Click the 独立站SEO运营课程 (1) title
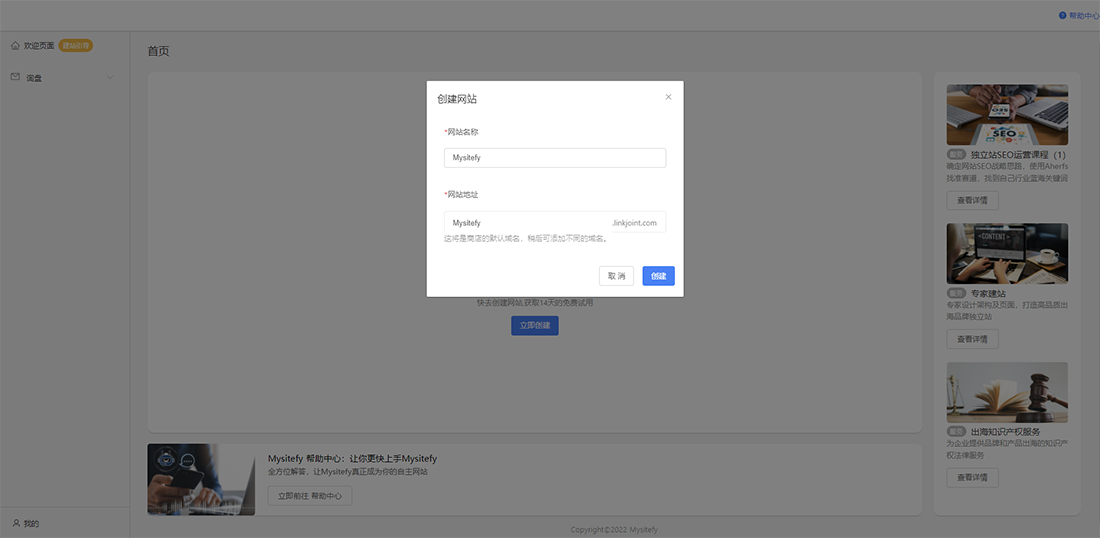The width and height of the screenshot is (1100, 538). pyautogui.click(x=1019, y=154)
